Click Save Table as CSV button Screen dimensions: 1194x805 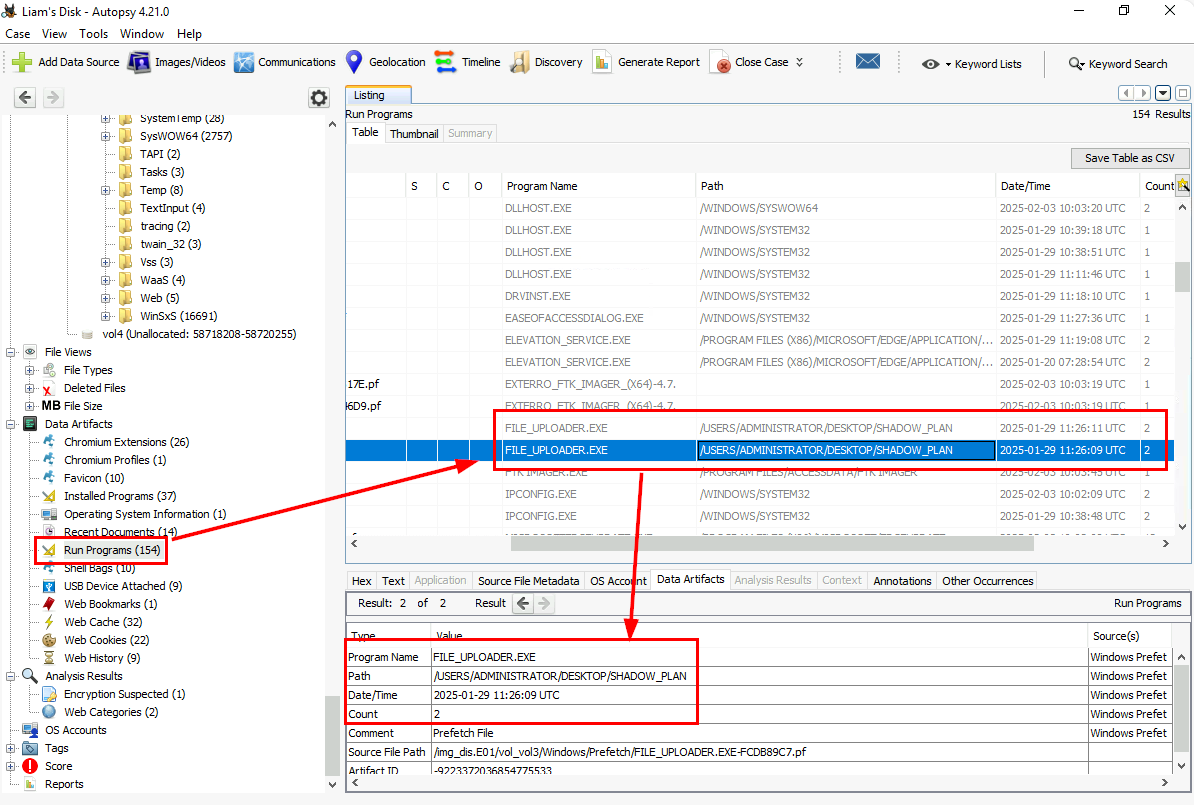point(1129,158)
